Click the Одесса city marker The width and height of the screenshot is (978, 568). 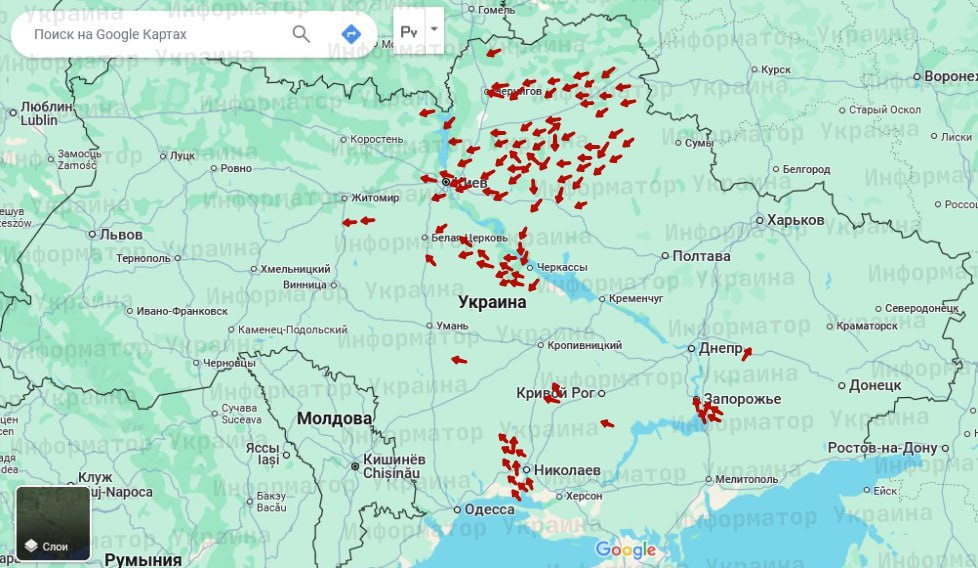pyautogui.click(x=457, y=509)
